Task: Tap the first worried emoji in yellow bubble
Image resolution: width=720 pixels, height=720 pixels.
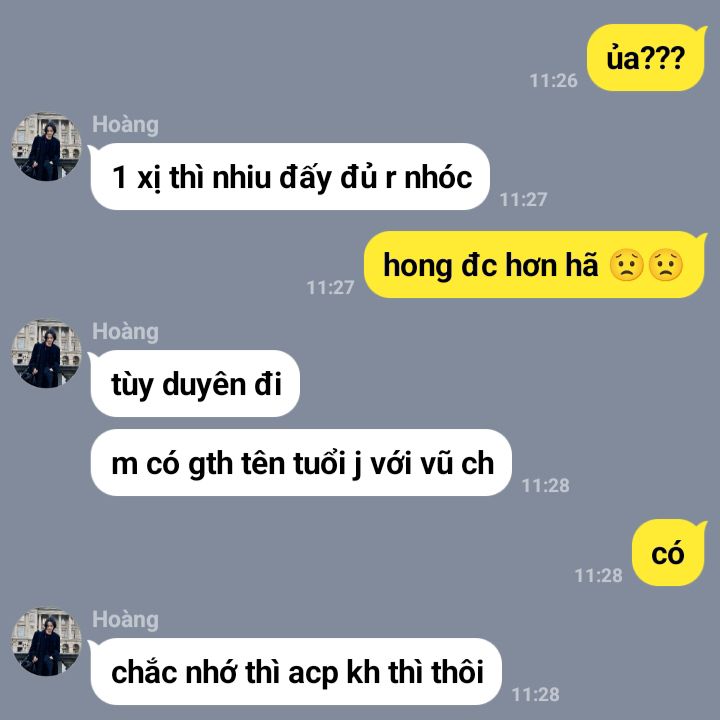Action: (626, 265)
